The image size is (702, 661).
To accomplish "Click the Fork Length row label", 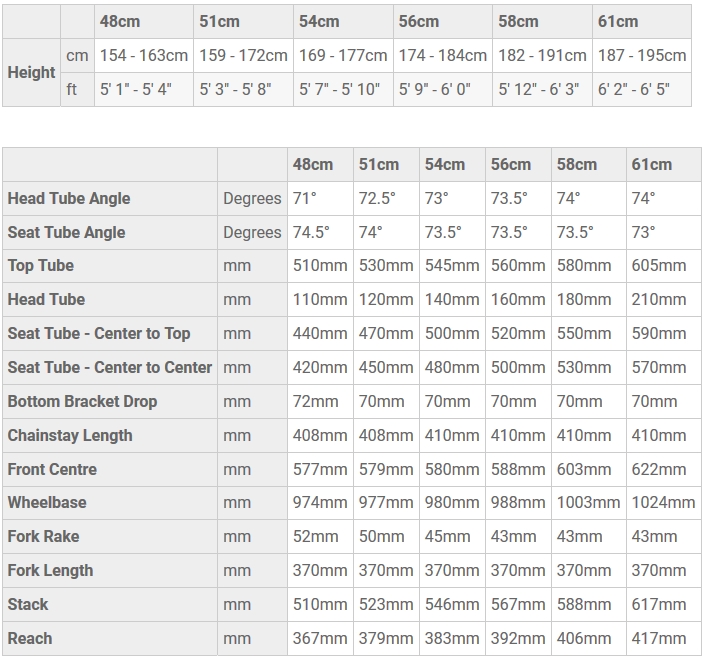I will click(50, 571).
